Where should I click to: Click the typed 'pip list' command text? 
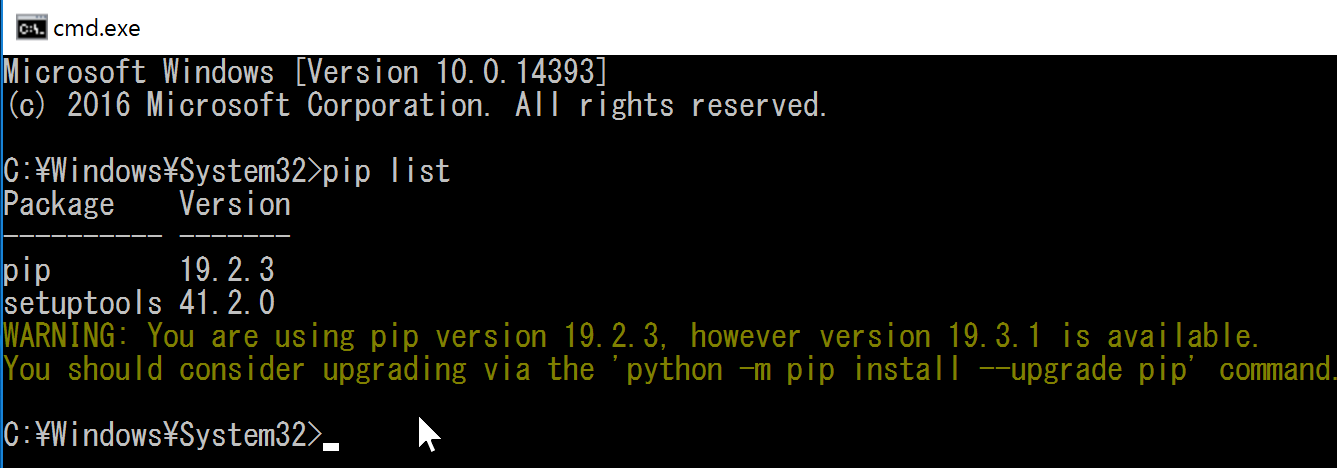coord(386,172)
